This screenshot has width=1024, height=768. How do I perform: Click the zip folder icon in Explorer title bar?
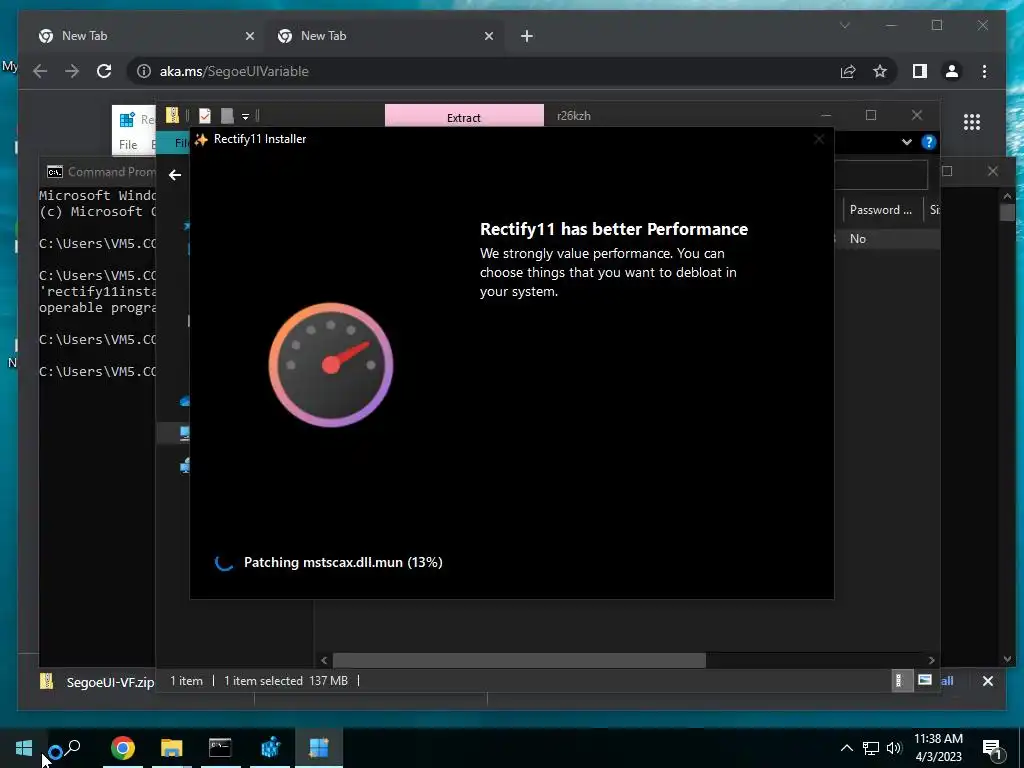click(x=172, y=116)
